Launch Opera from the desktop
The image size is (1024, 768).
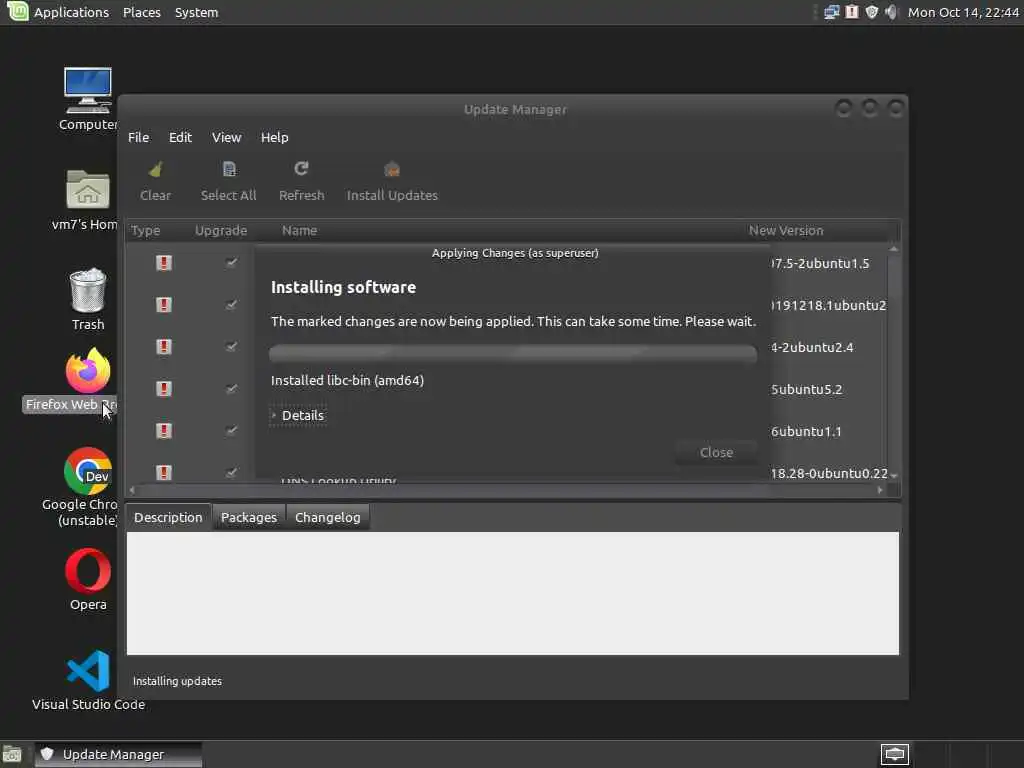pos(88,571)
